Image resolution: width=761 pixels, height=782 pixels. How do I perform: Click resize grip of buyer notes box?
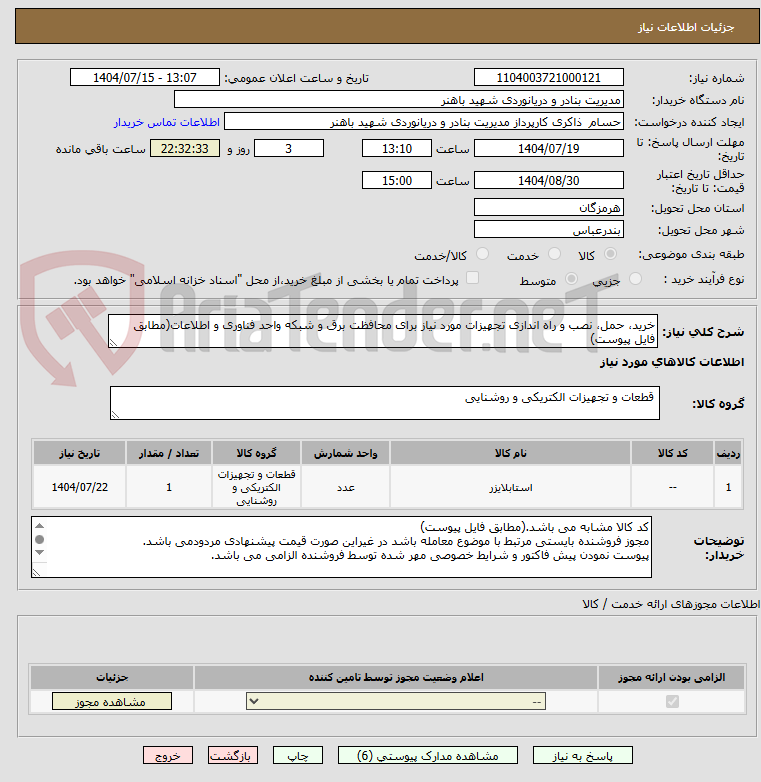(37, 573)
